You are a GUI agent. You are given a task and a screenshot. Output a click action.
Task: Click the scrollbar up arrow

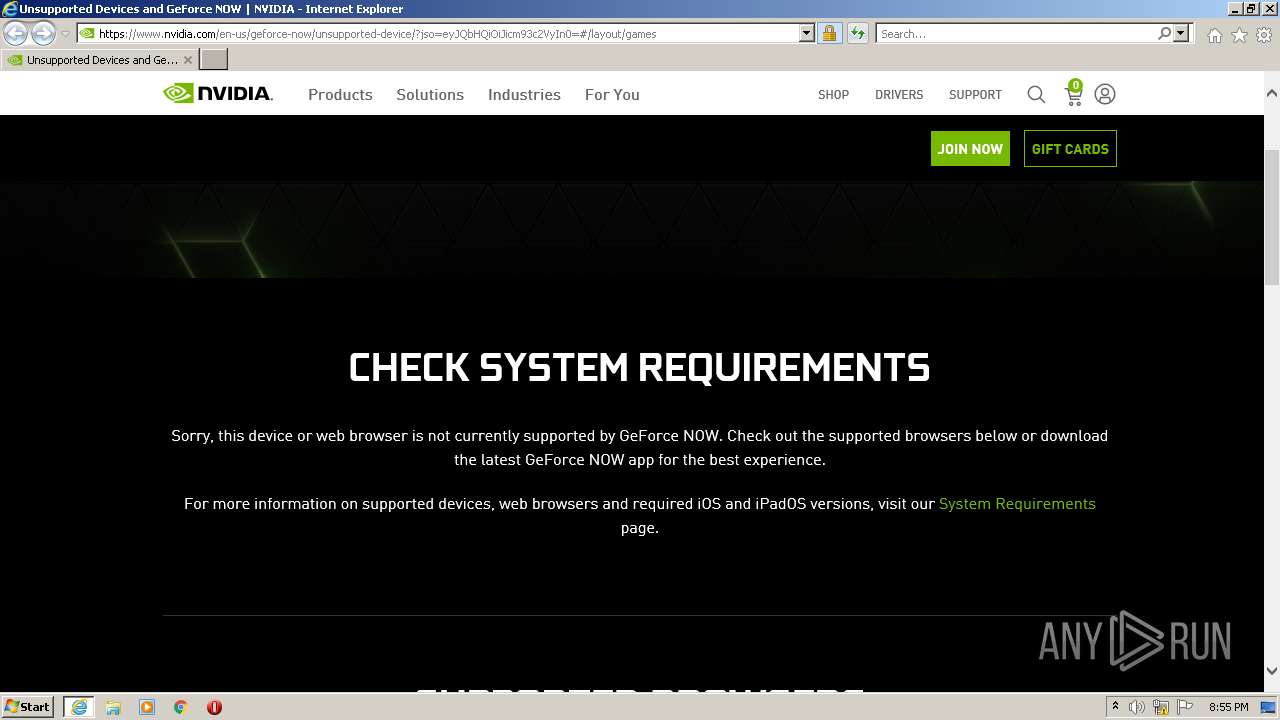click(x=1272, y=93)
